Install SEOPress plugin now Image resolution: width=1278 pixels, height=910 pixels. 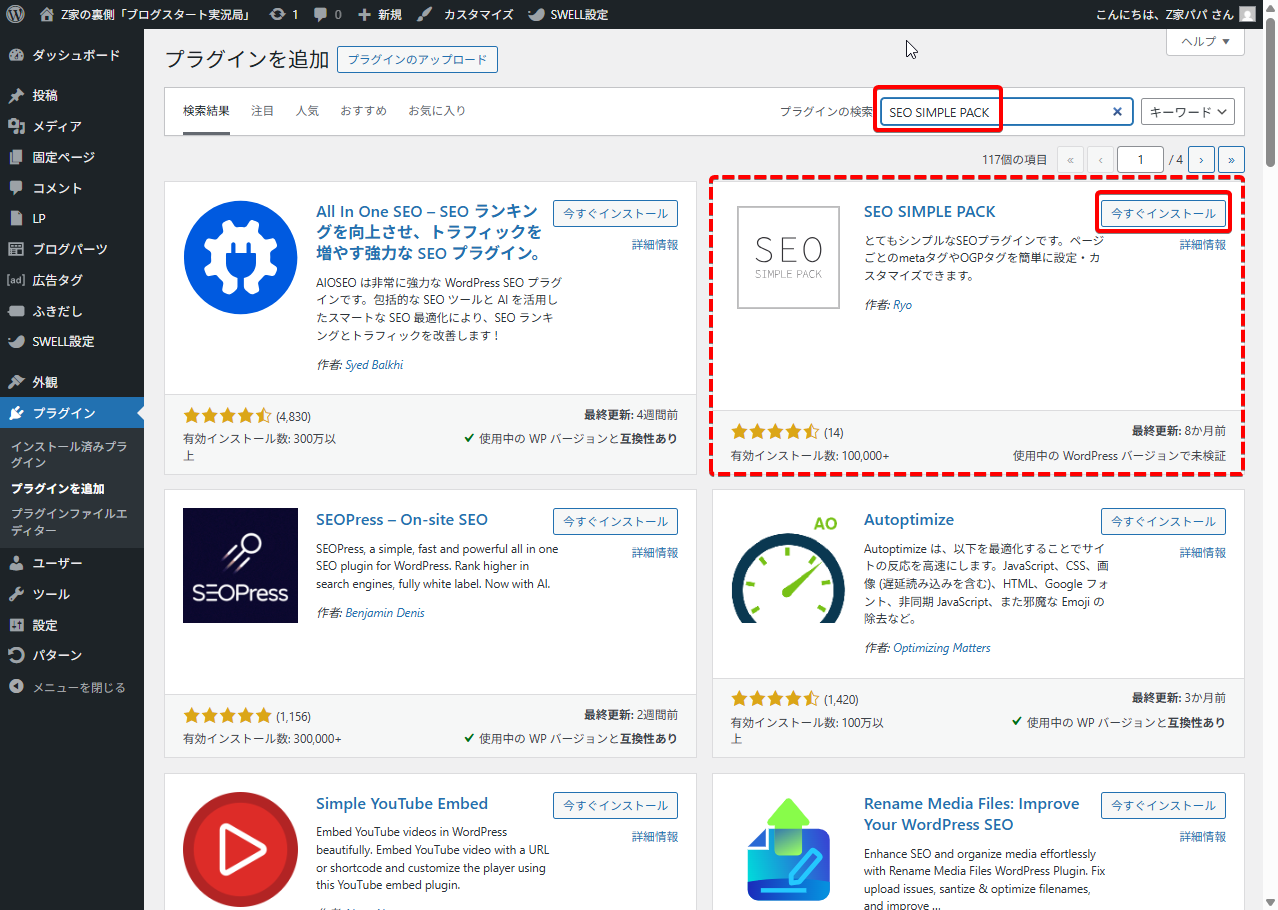coord(615,521)
